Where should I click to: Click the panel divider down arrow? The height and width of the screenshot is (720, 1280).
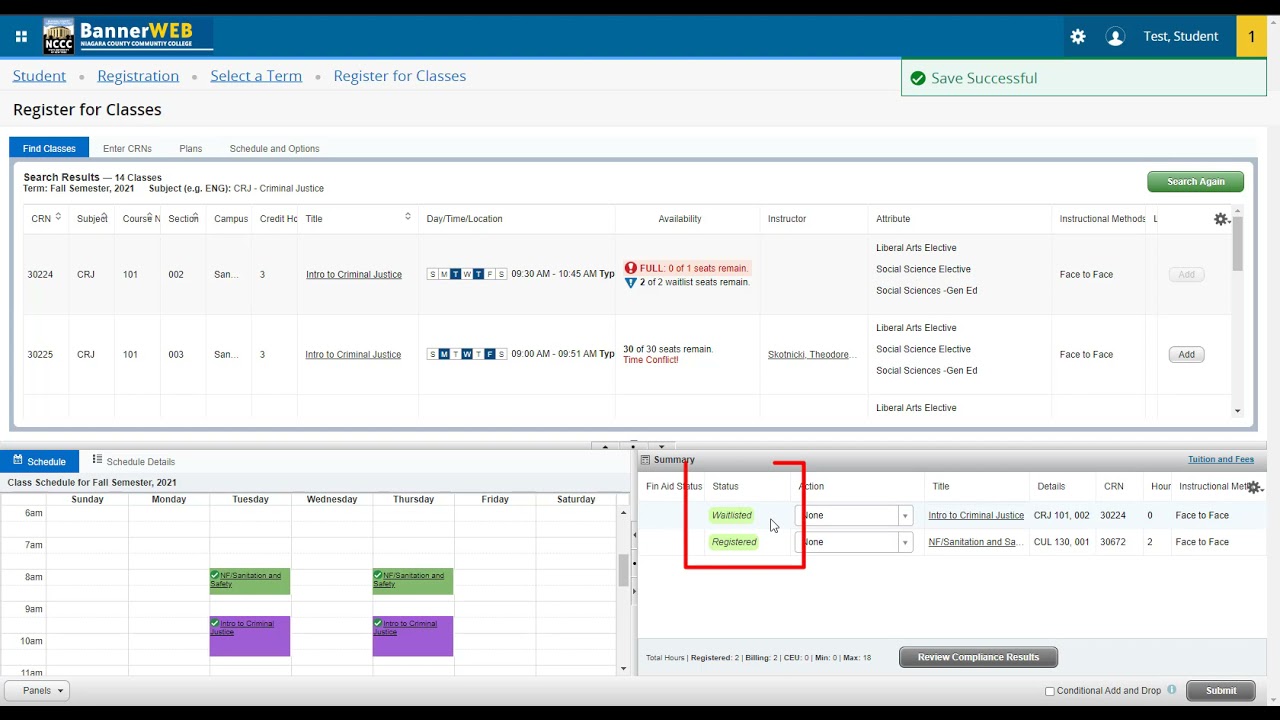point(661,446)
